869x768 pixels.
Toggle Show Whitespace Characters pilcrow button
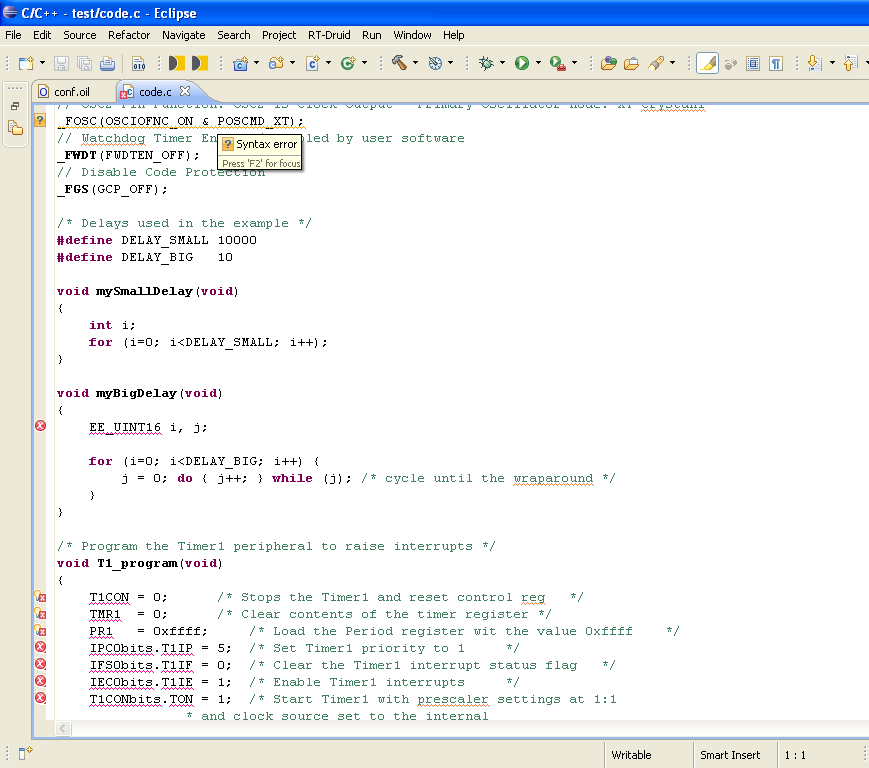point(776,64)
